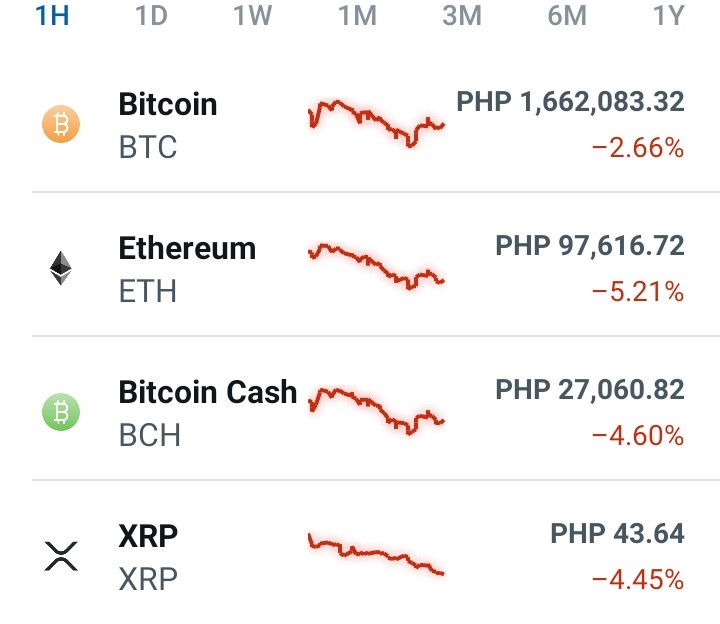Open the XRP price sparkline chart
720x624 pixels.
point(376,554)
